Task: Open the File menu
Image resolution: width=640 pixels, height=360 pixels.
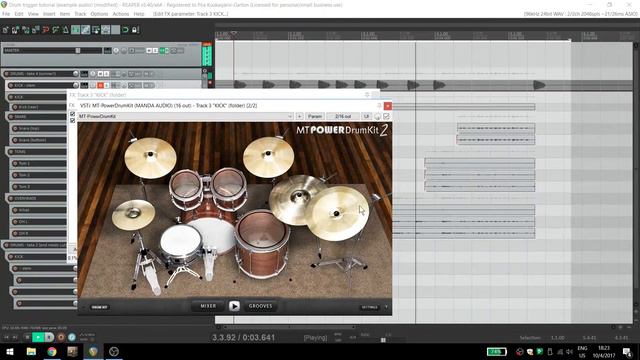Action: coord(6,14)
